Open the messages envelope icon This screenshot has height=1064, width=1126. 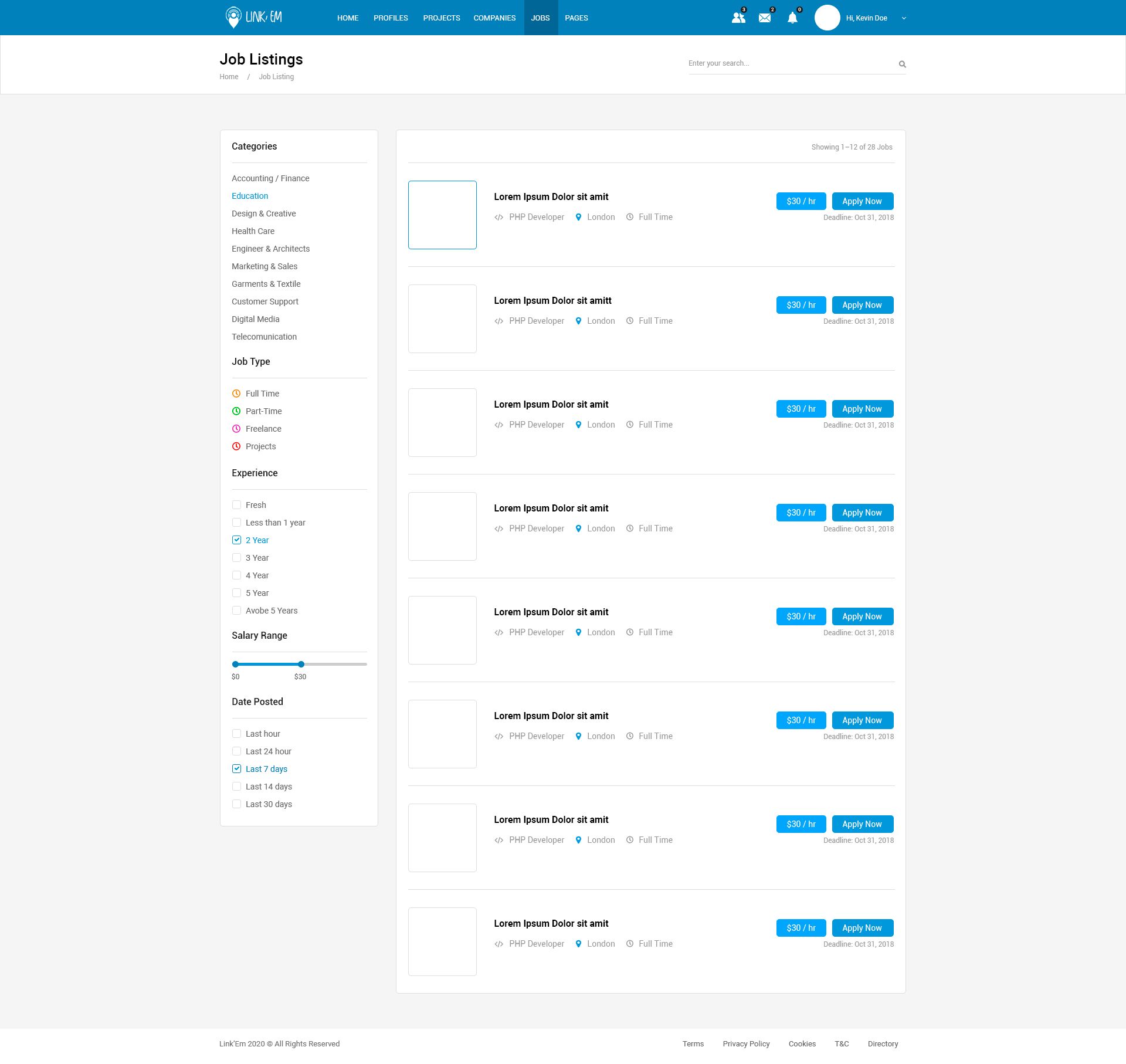(x=765, y=18)
